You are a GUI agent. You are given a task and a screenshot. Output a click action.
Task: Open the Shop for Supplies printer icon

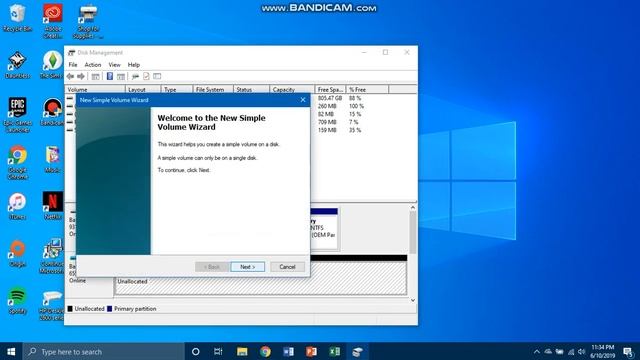88,21
